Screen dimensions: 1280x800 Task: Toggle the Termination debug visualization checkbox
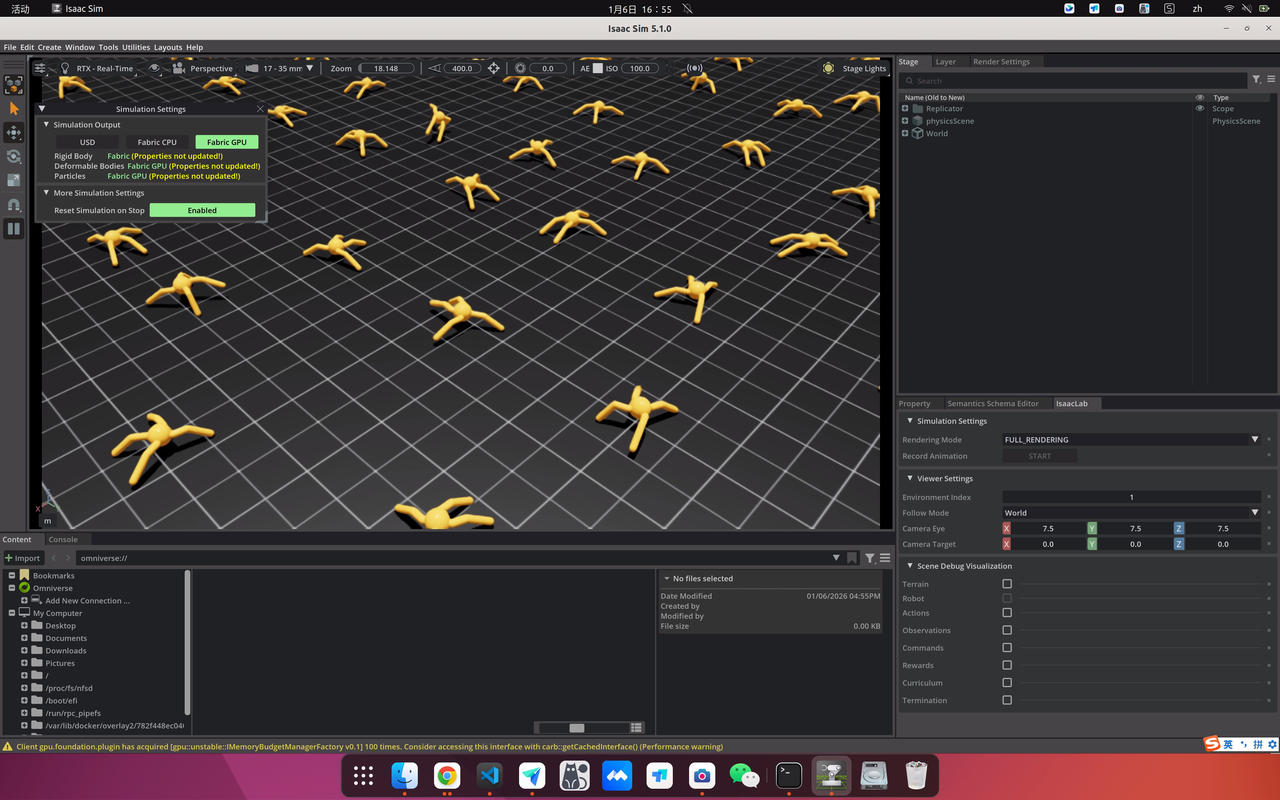(1007, 700)
